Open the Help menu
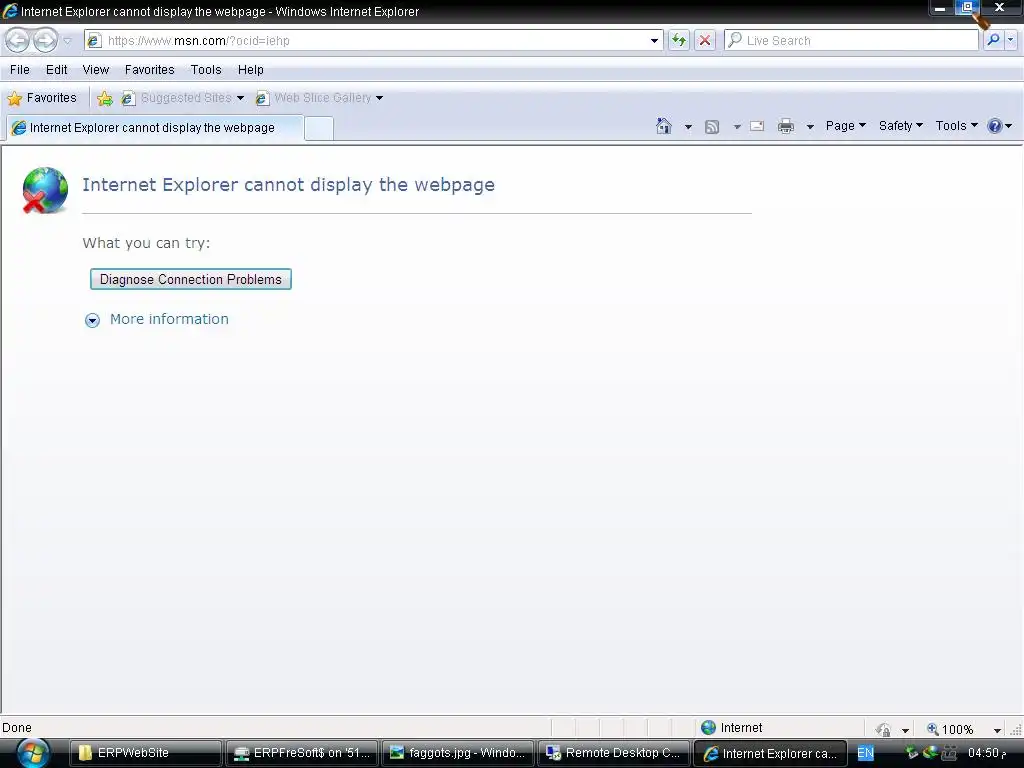This screenshot has height=768, width=1024. pos(250,70)
